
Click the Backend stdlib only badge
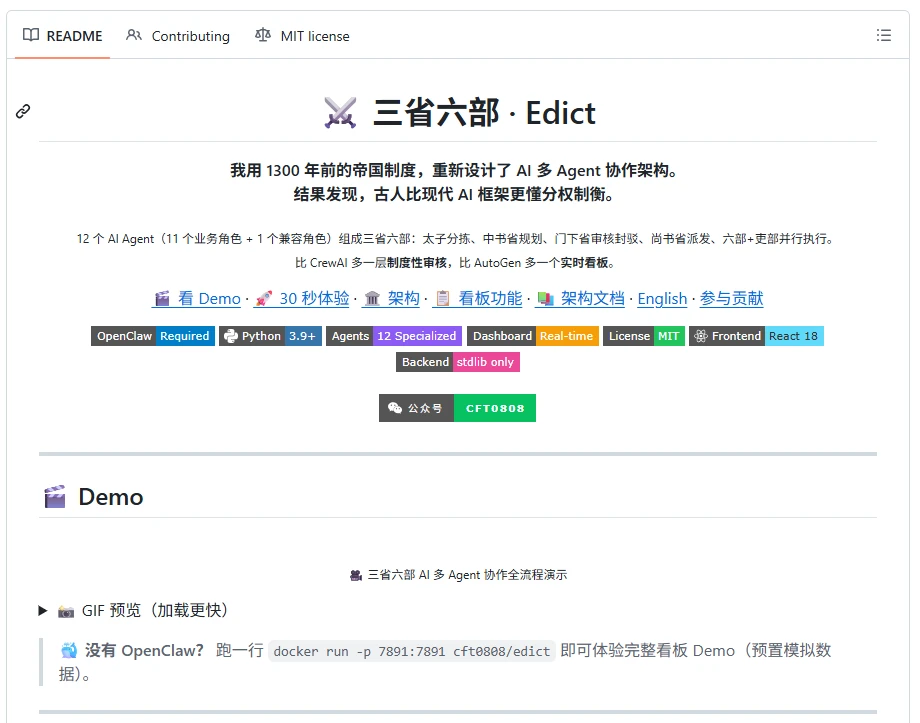click(458, 362)
